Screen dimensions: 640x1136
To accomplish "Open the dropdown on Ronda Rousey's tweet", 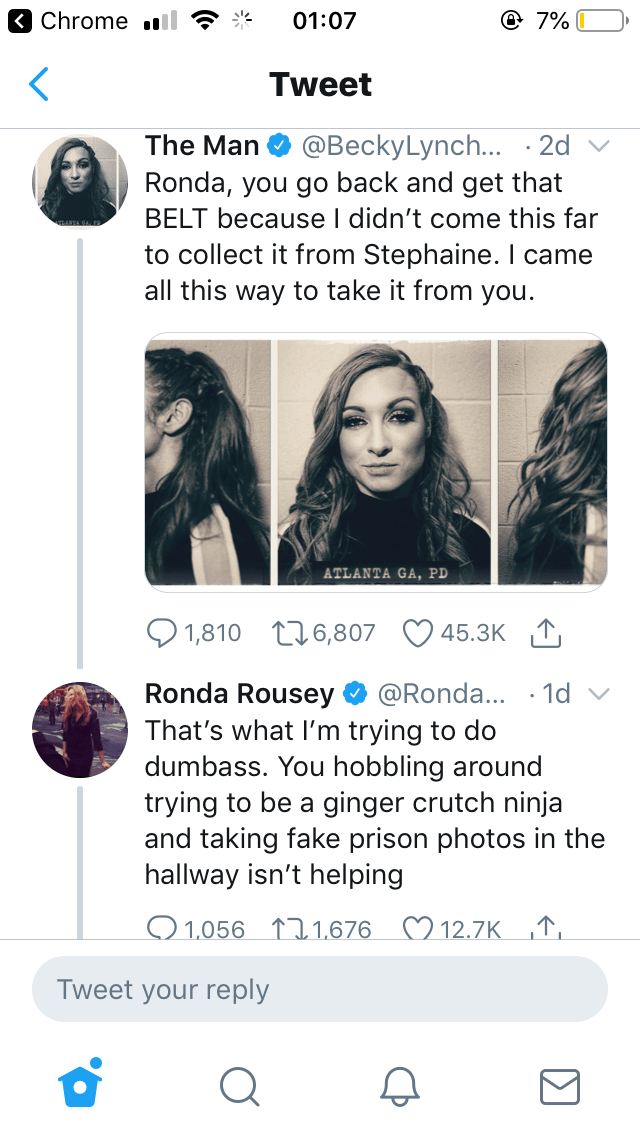I will click(x=598, y=693).
